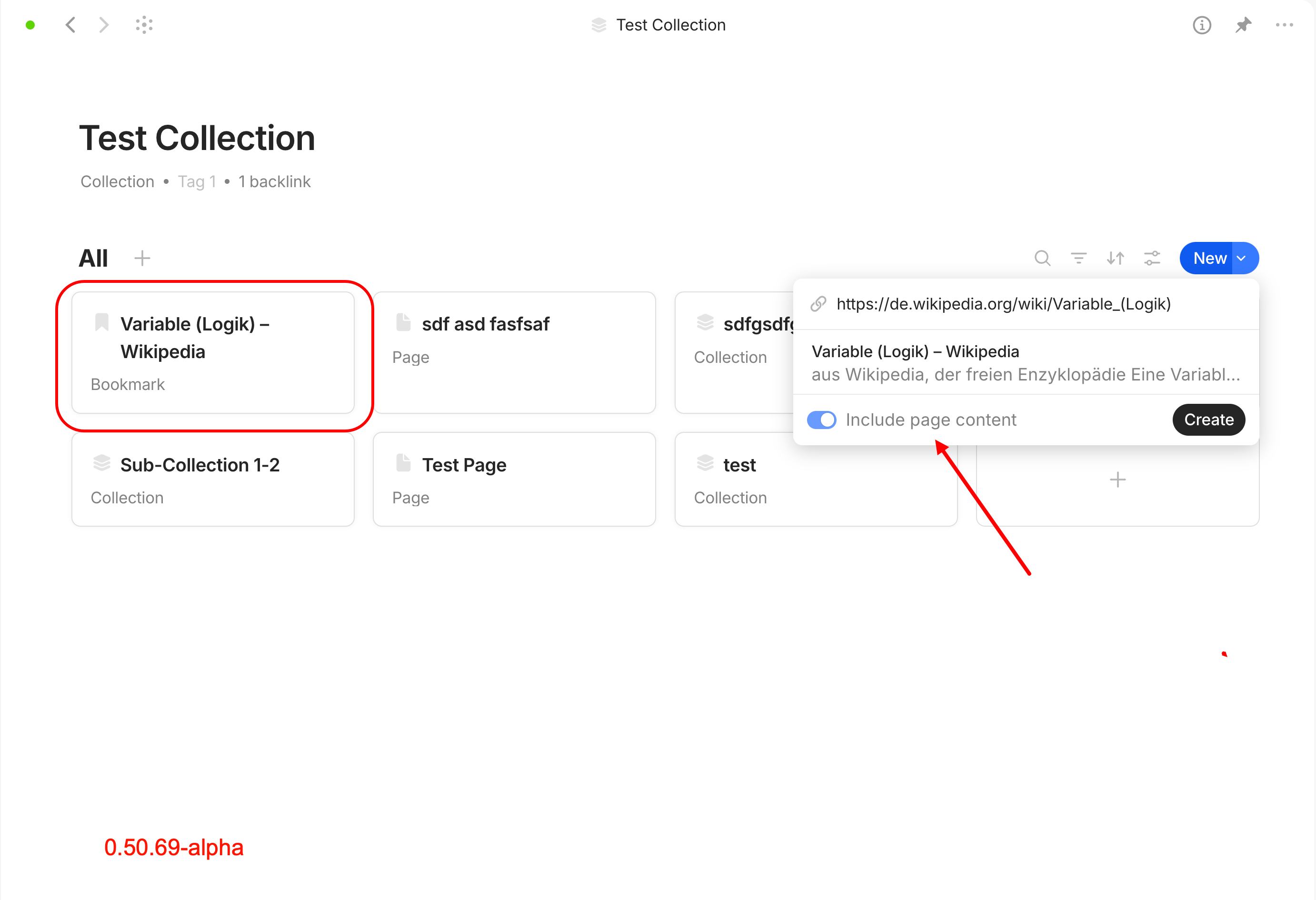The width and height of the screenshot is (1316, 900).
Task: Open the Variable (Logik) – Wikipedia bookmark card
Action: tap(213, 352)
